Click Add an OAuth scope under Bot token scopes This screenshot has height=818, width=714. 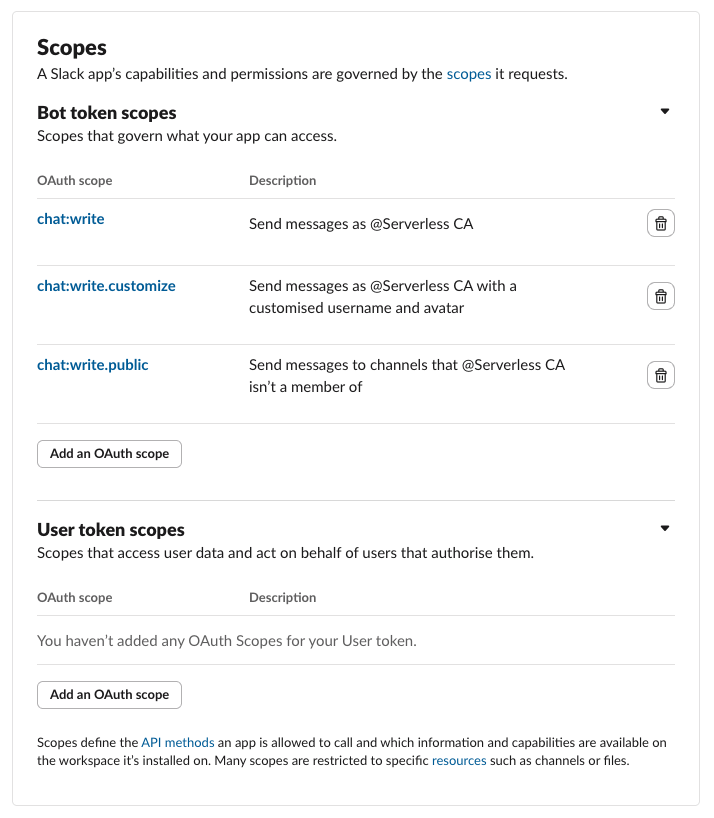click(x=108, y=453)
